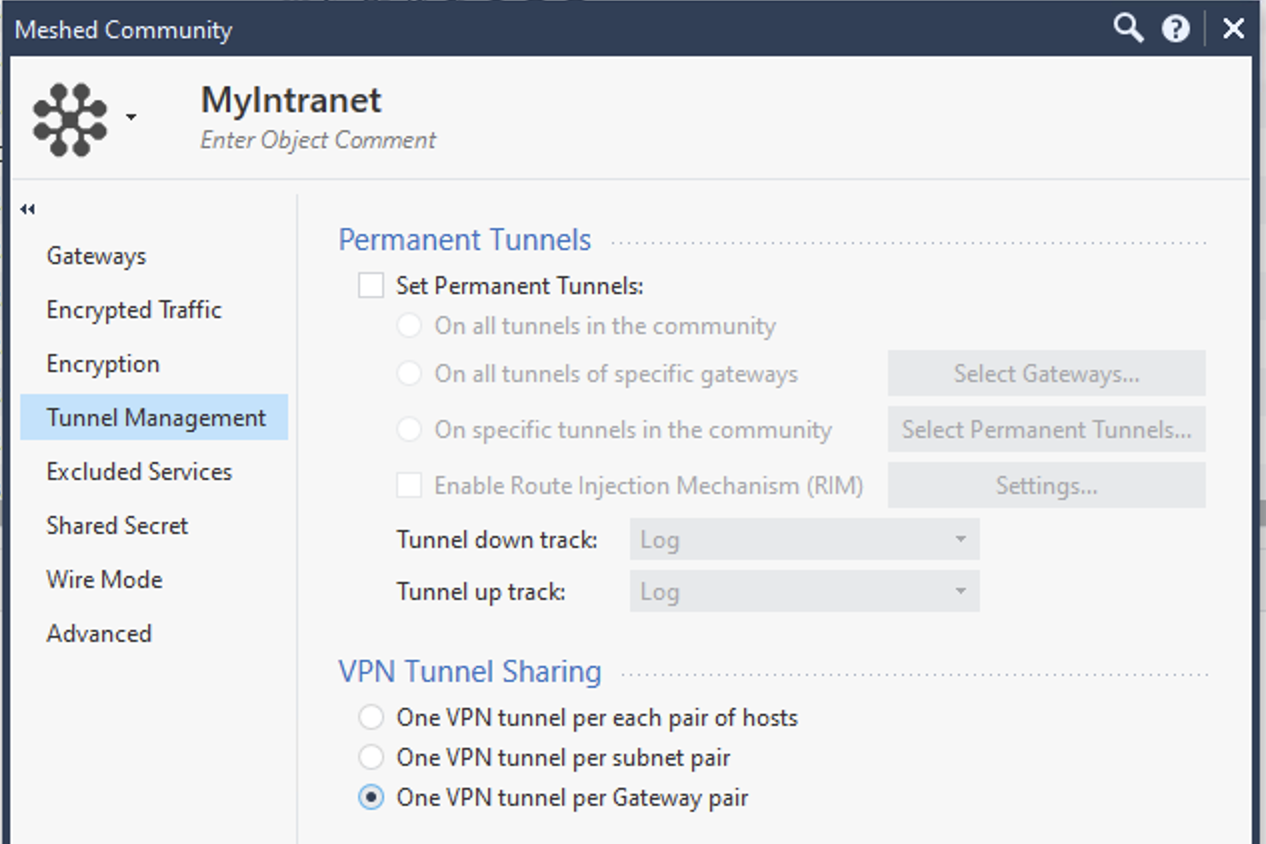Open the Gateways page
Viewport: 1266px width, 844px height.
pyautogui.click(x=96, y=256)
